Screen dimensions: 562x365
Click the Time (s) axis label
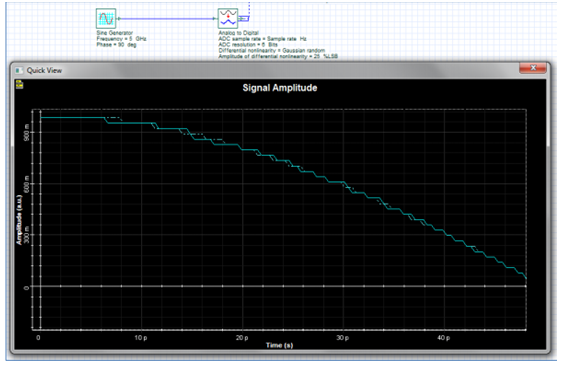[279, 345]
